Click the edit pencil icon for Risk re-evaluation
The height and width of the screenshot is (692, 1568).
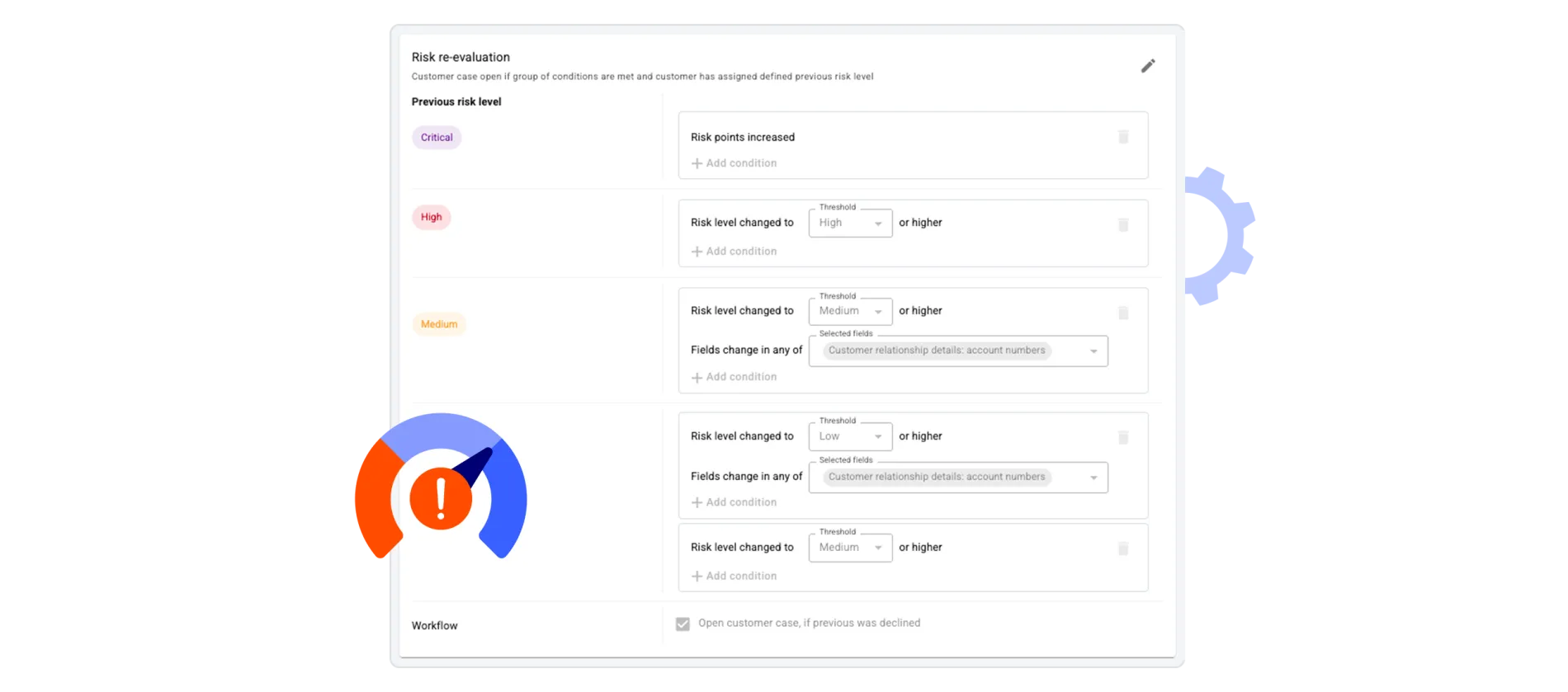(x=1148, y=66)
